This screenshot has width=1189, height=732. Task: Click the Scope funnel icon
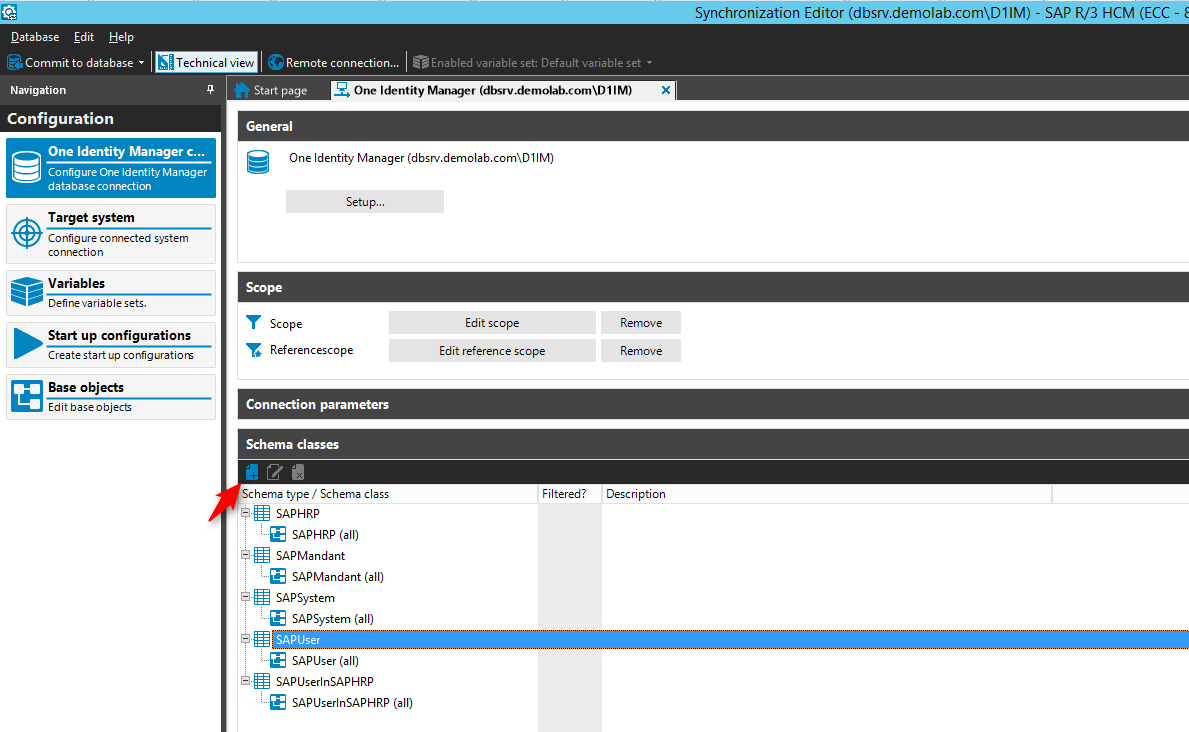point(254,322)
